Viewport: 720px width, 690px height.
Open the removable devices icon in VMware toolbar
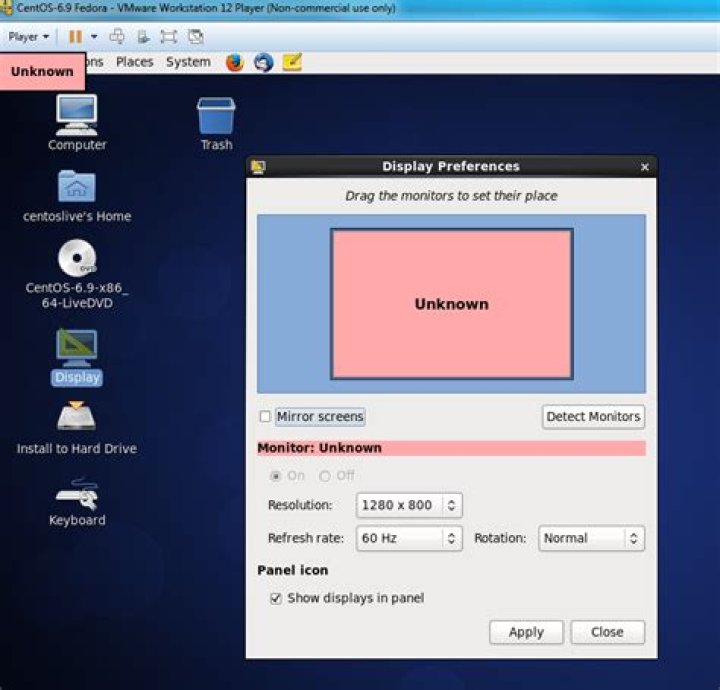(x=143, y=37)
